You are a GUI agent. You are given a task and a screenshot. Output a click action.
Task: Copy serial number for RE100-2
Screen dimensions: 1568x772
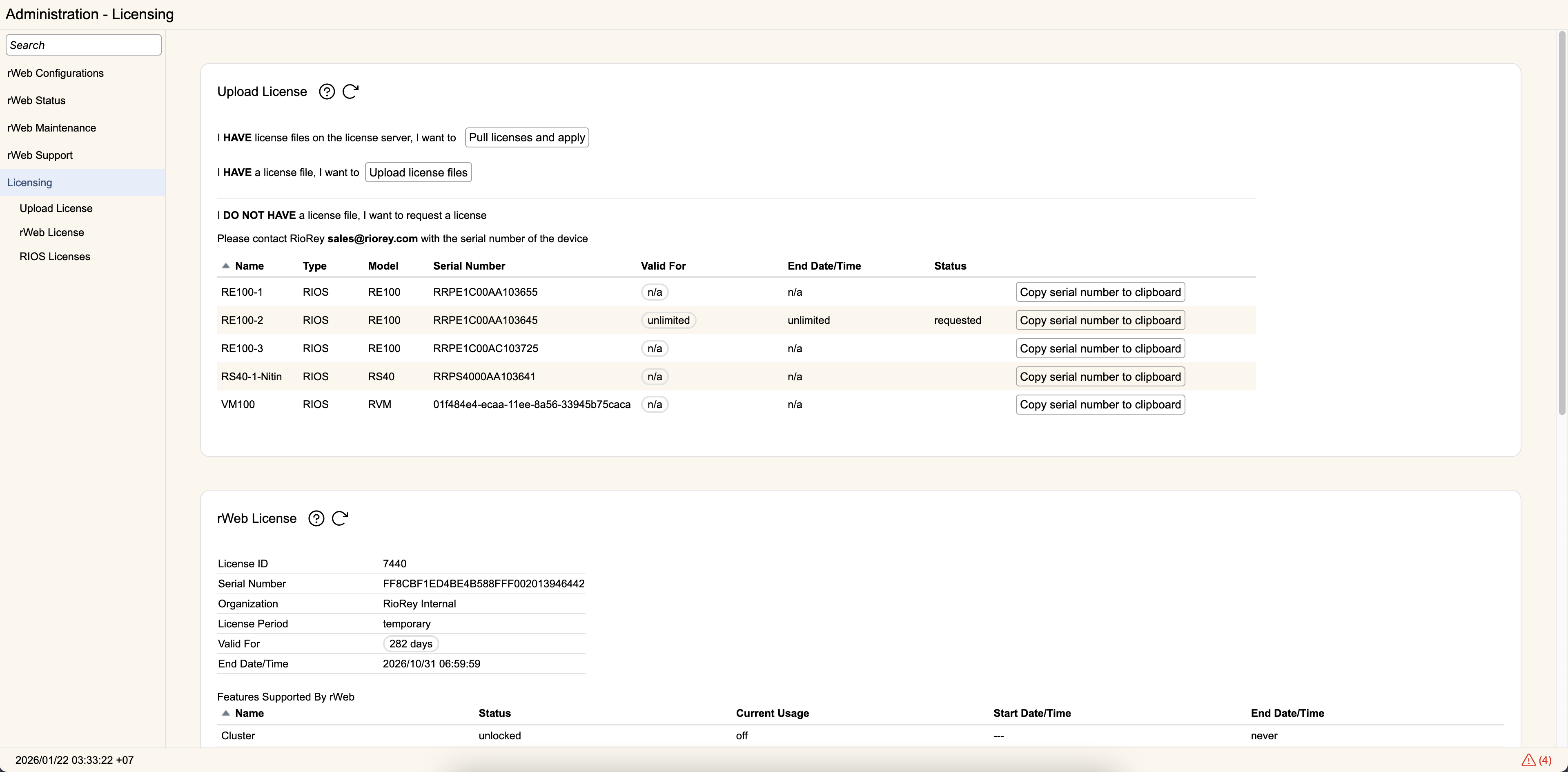click(1100, 320)
